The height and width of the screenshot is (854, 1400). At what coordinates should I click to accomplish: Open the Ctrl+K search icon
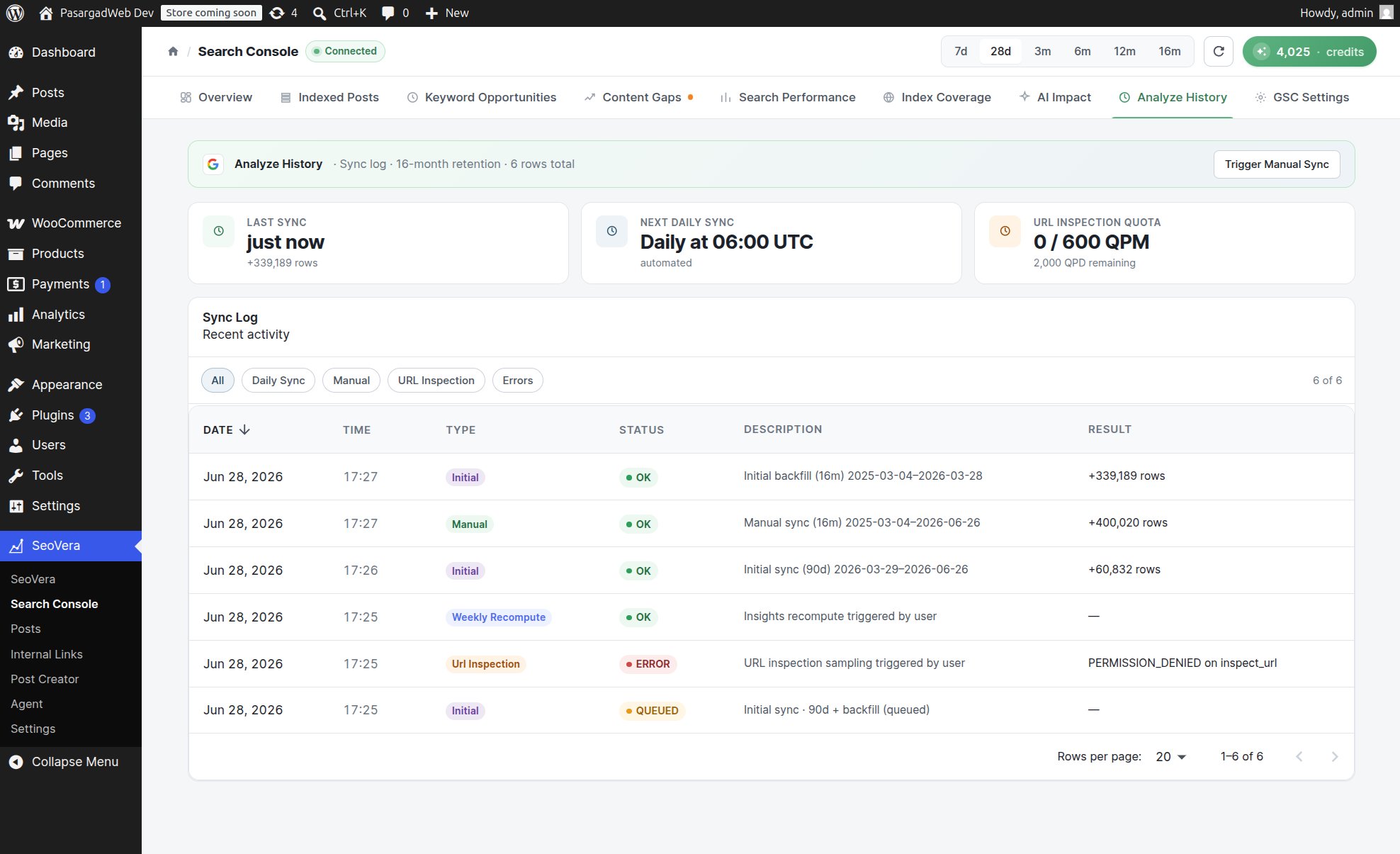(320, 13)
